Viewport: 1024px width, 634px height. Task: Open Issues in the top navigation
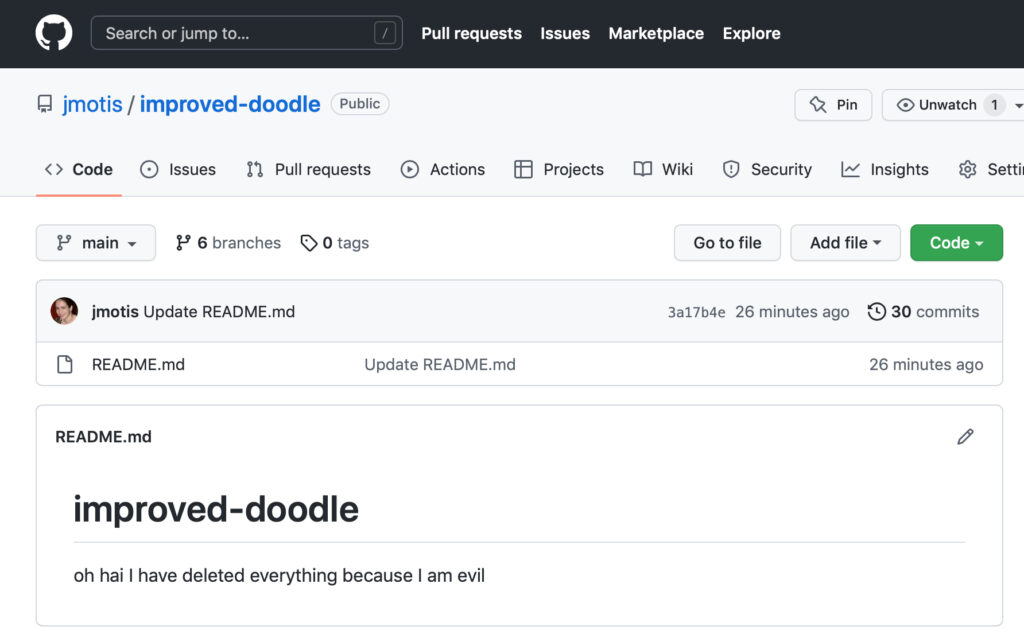point(565,33)
